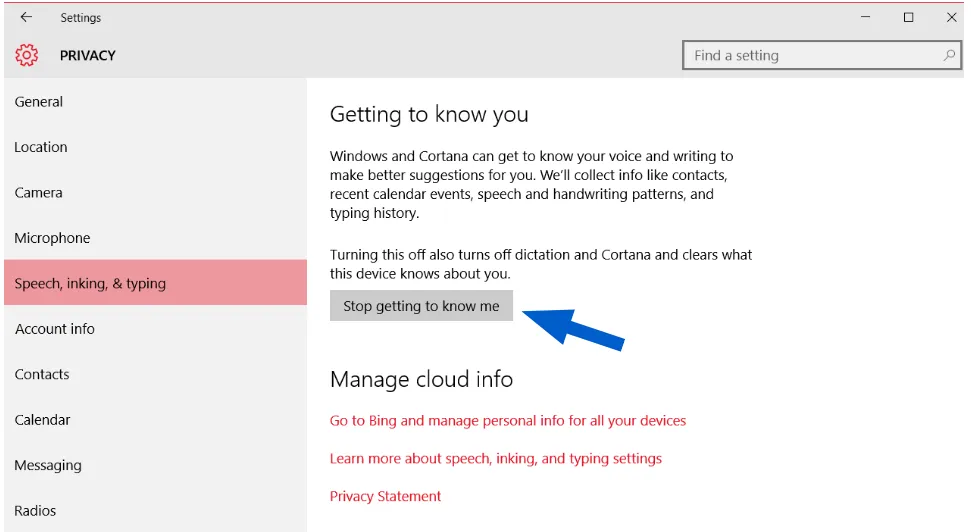Open the General privacy section
Viewport: 971px width, 532px height.
tap(155, 102)
